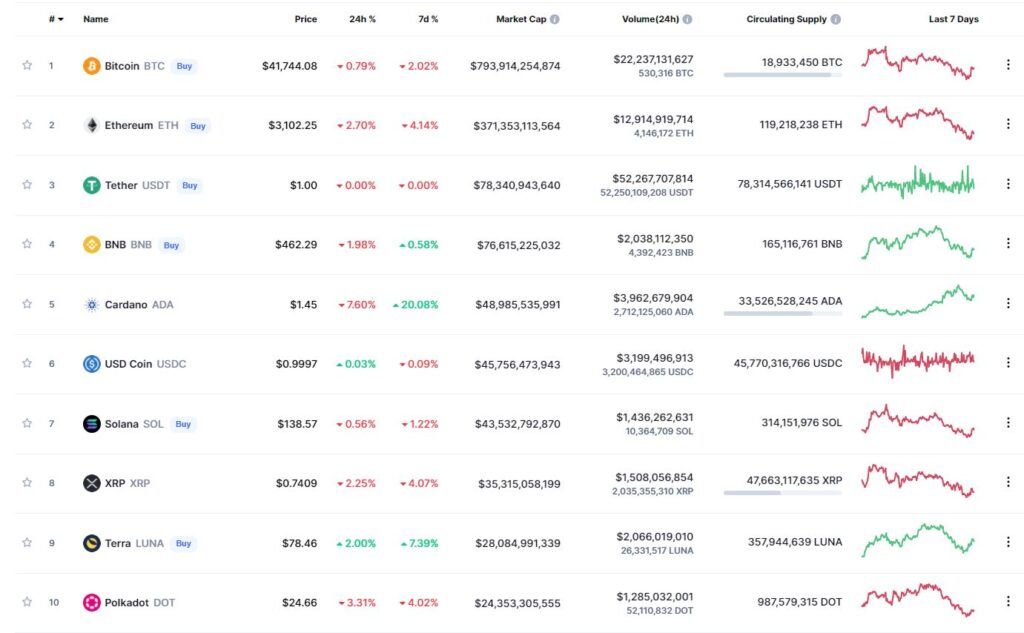Click the Ethereum logo icon
This screenshot has height=633, width=1024.
click(x=91, y=125)
